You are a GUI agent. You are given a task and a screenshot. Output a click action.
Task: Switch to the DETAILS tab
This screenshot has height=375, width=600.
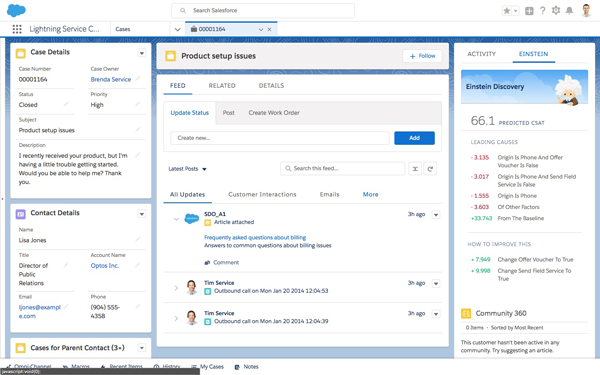click(x=271, y=86)
